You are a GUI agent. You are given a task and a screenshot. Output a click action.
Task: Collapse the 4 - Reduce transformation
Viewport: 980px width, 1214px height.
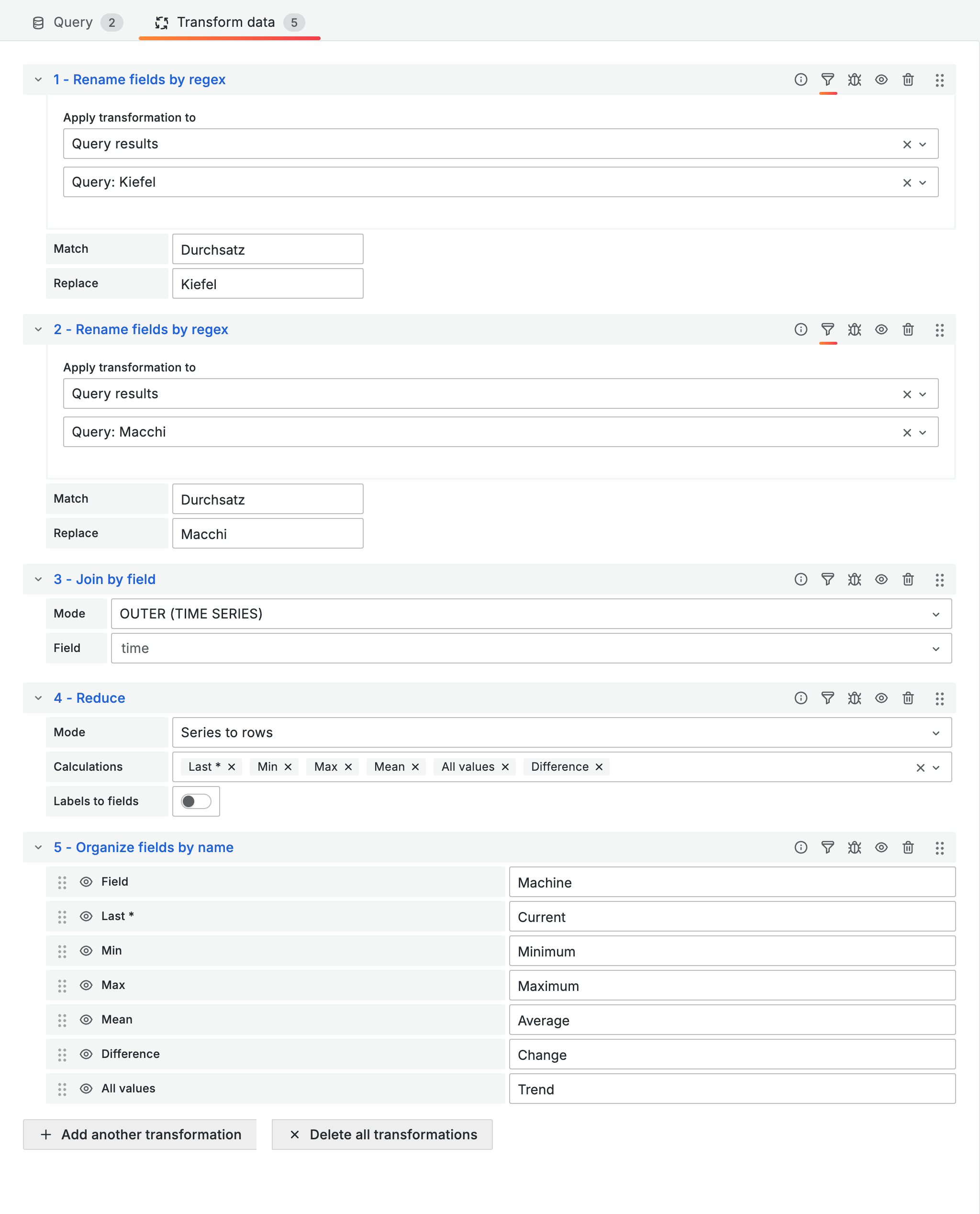click(38, 698)
